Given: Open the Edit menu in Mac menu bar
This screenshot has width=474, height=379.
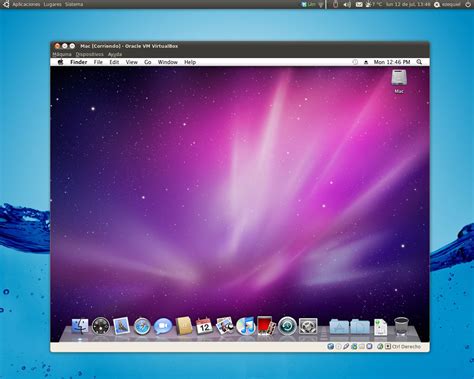Looking at the screenshot, I should [114, 62].
